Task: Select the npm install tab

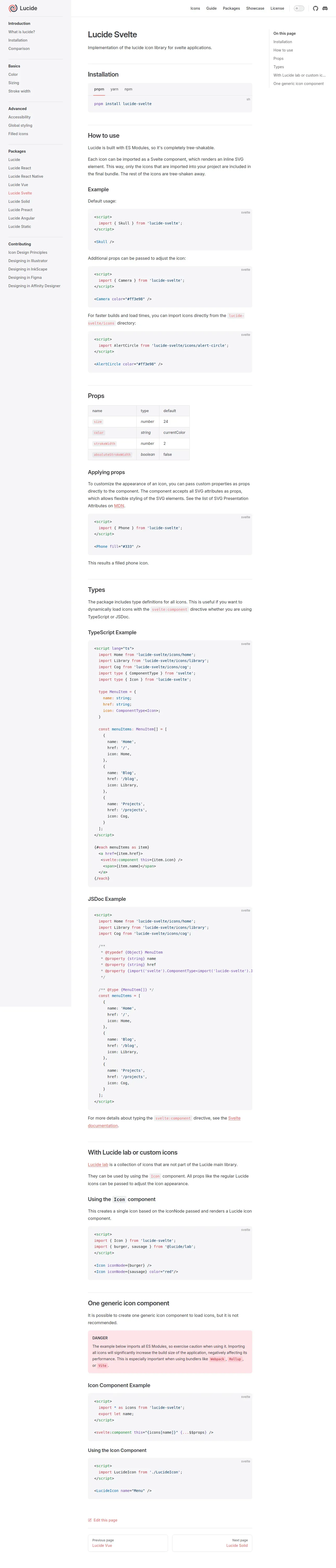Action: click(128, 89)
